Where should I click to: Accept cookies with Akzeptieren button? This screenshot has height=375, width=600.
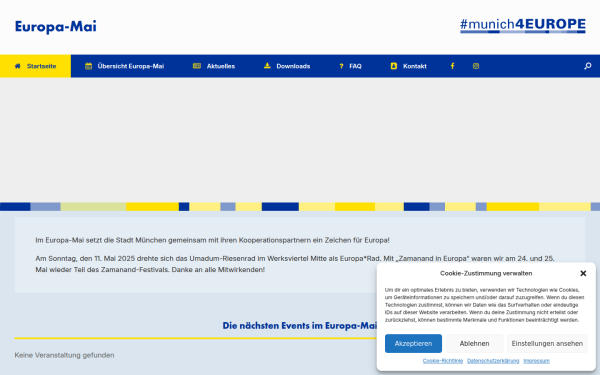click(413, 344)
